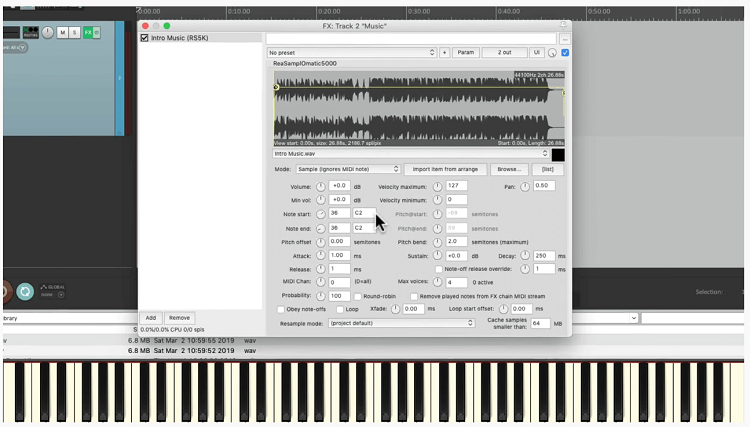750x427 pixels.
Task: Click the Note start C2 field
Action: [364, 213]
